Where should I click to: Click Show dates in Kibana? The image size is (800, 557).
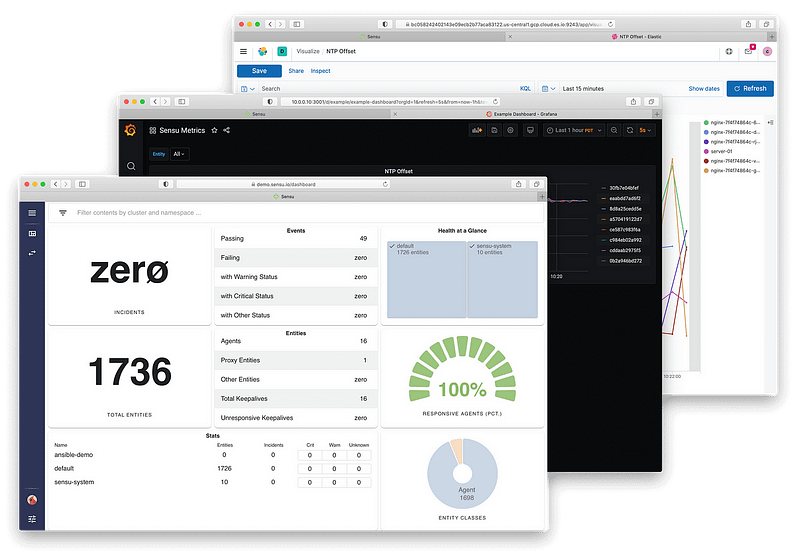704,89
